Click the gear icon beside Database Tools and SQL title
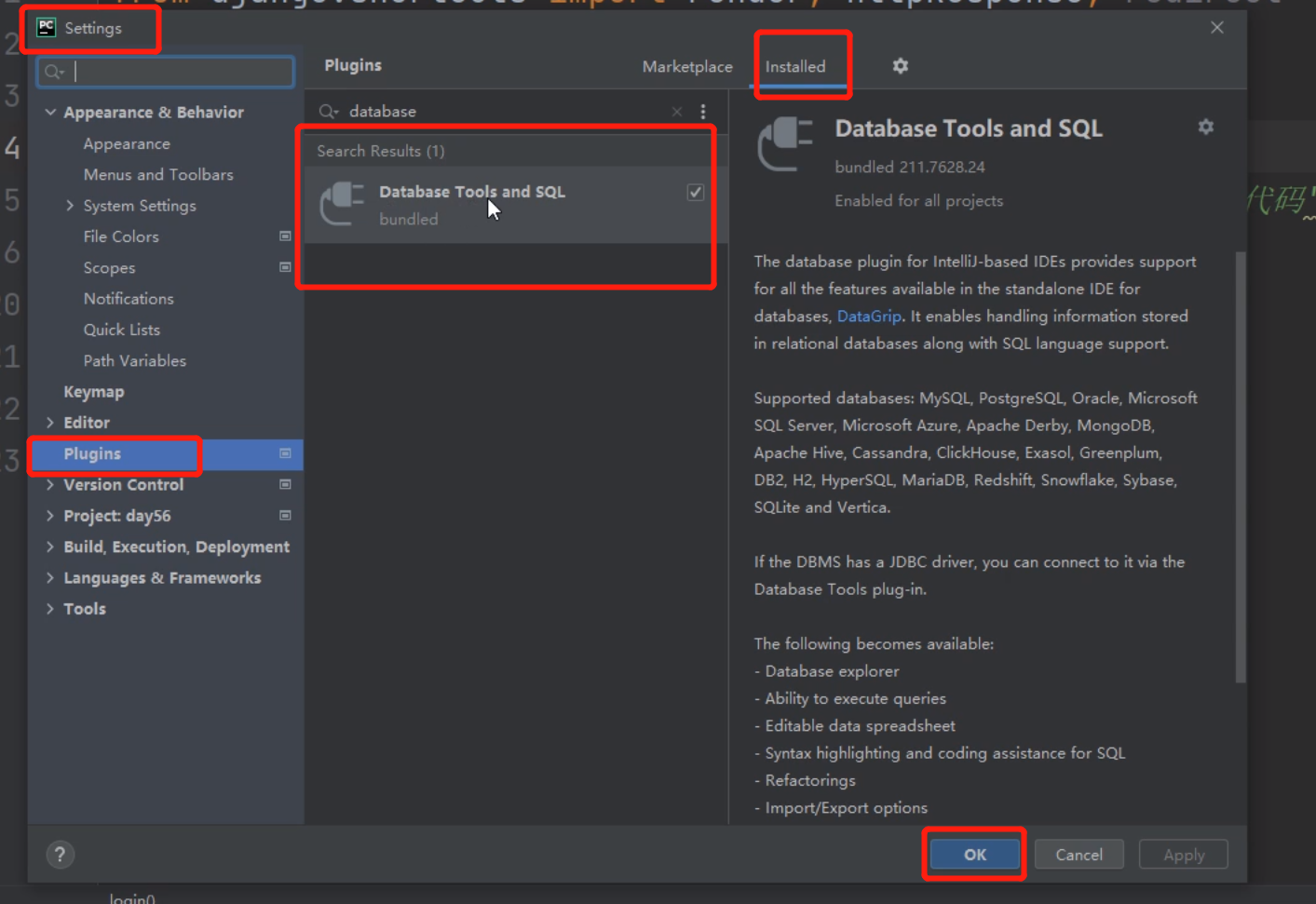 click(x=1206, y=127)
